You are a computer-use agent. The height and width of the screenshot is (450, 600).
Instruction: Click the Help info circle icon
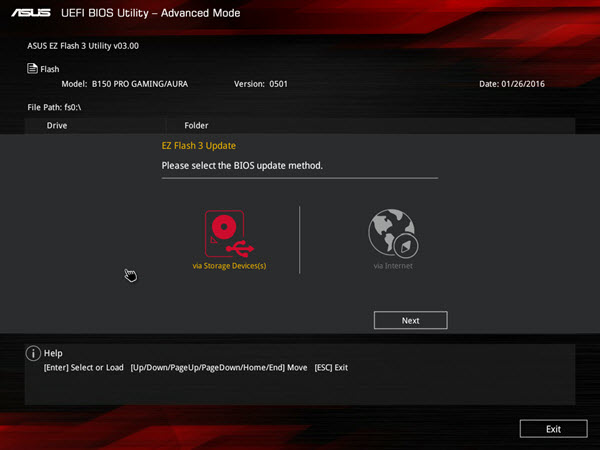33,353
